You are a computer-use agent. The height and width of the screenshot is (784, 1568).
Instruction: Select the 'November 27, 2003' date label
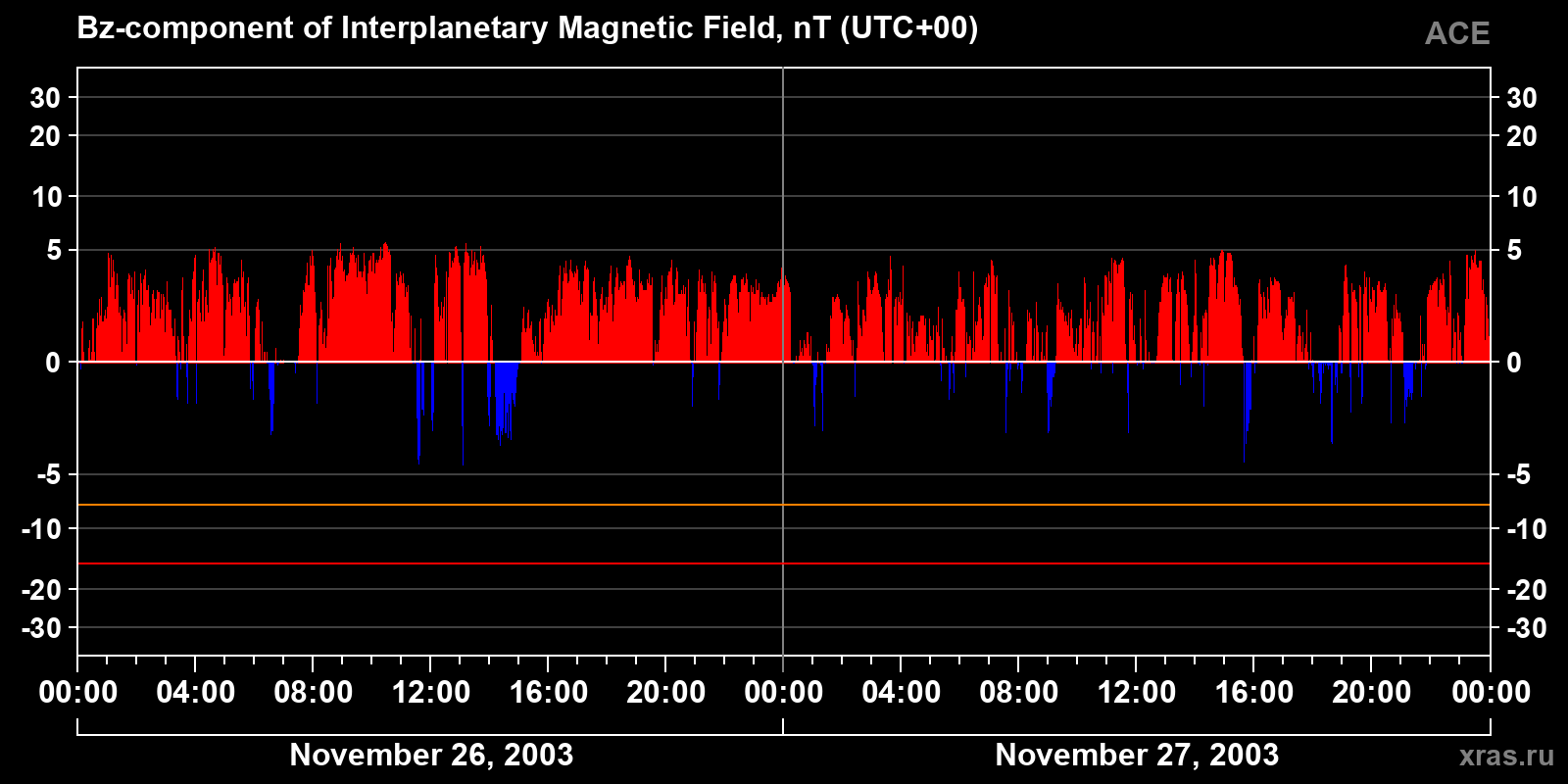(1137, 755)
